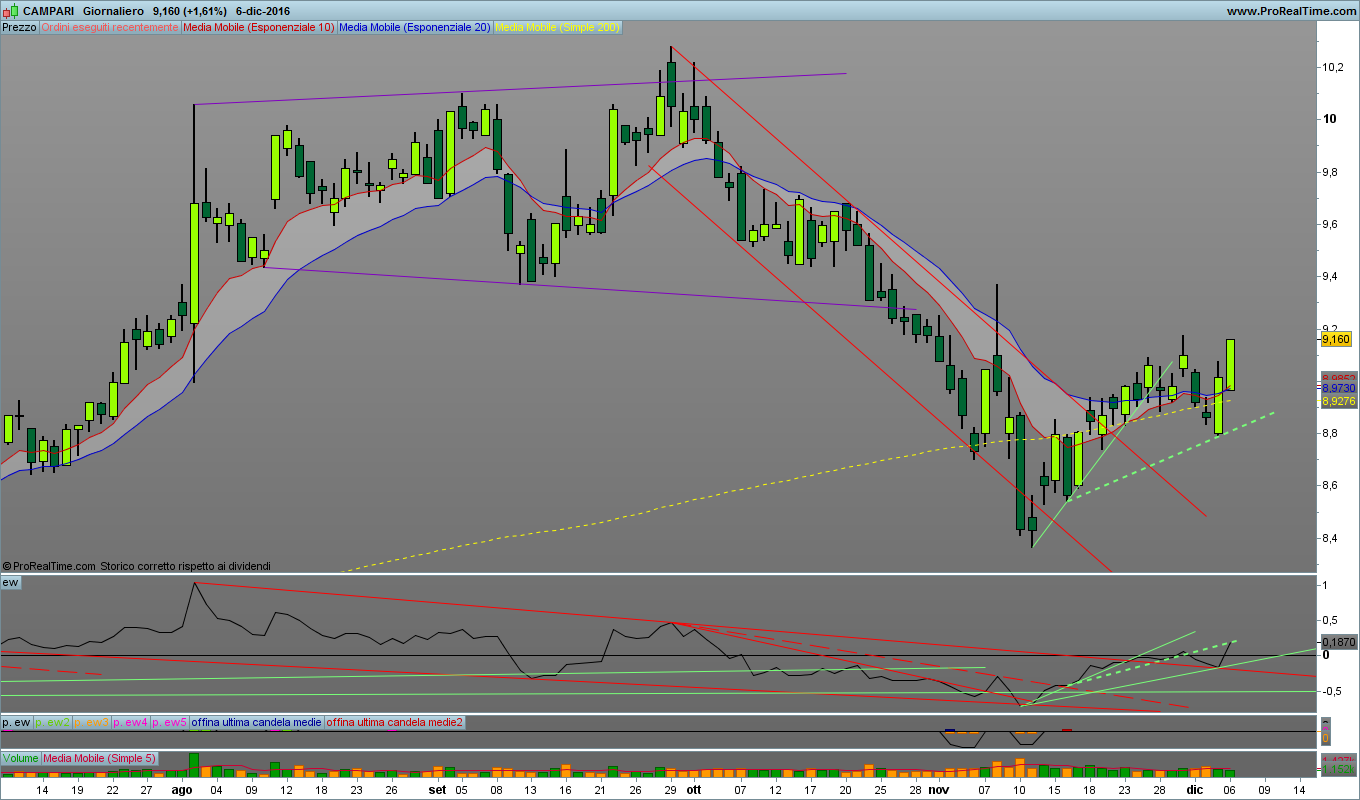Click the yellow SMA value 8,9276

pyautogui.click(x=1338, y=401)
